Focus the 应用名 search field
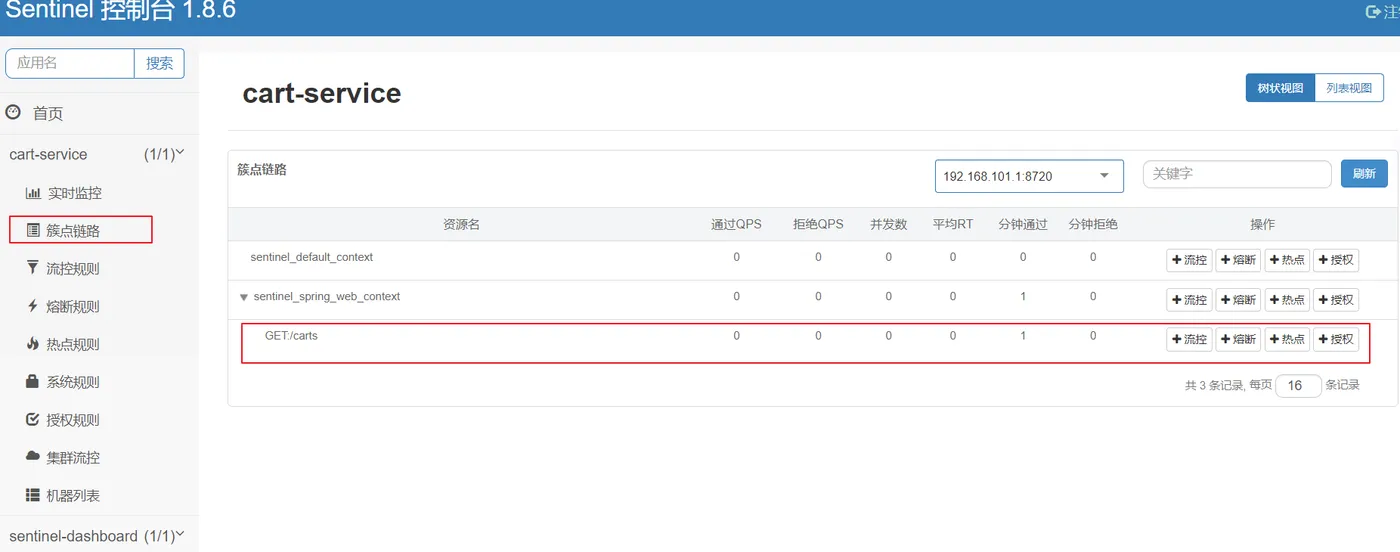This screenshot has height=552, width=1400. [70, 63]
